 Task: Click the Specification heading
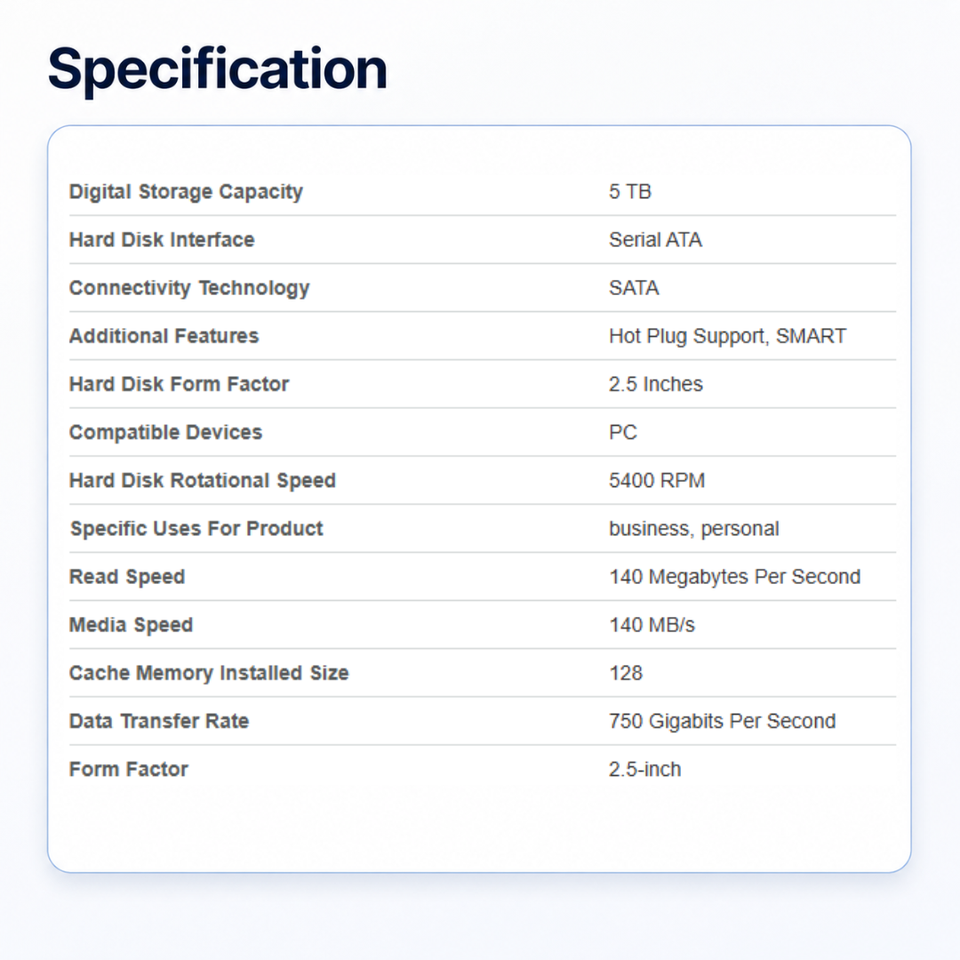coord(217,69)
